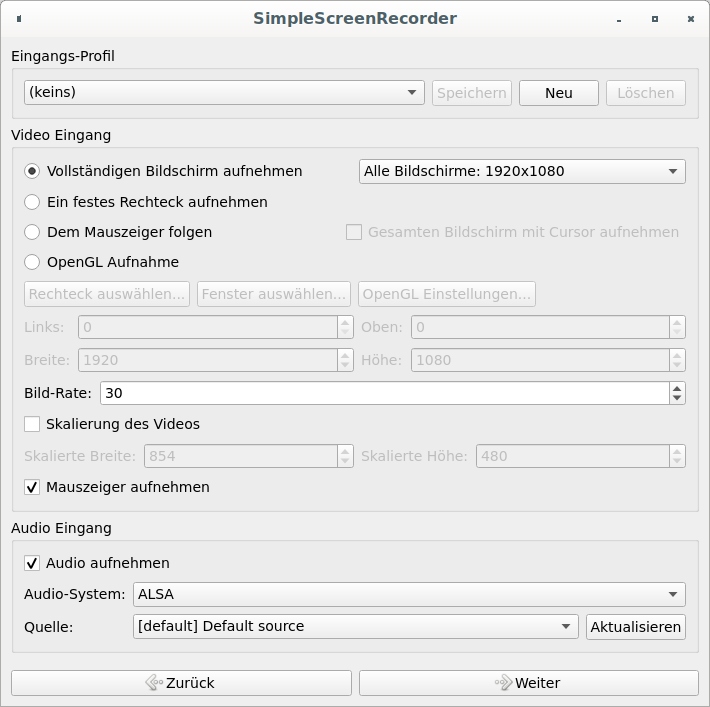710x707 pixels.
Task: Select OpenGL Aufnahme radio button
Action: [x=32, y=262]
